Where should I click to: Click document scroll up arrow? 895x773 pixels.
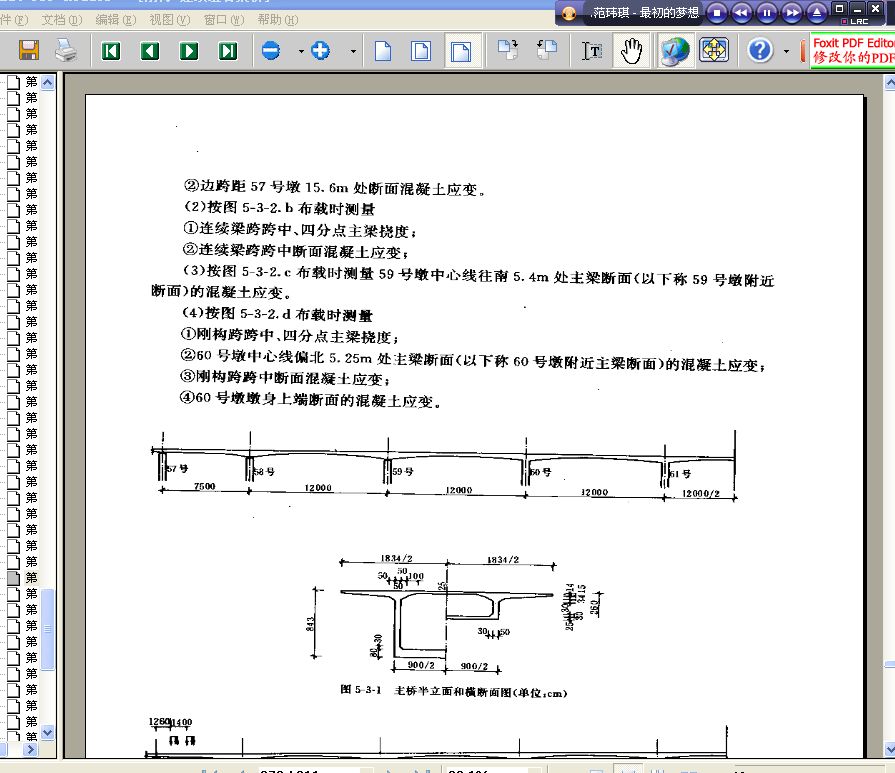(890, 83)
